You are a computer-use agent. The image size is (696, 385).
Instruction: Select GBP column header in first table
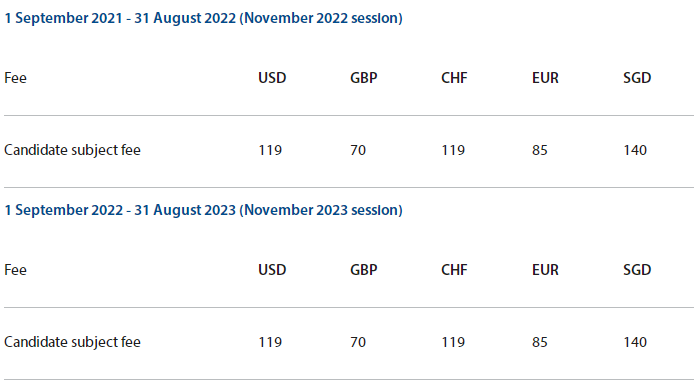(x=364, y=78)
